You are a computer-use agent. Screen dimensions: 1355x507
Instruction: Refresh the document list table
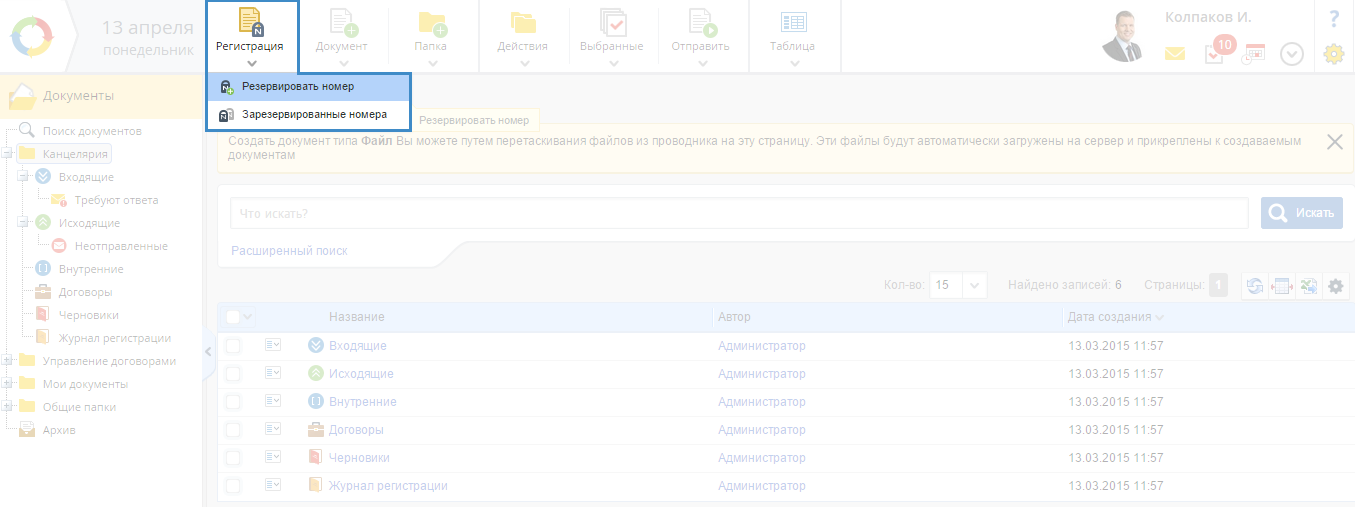point(1254,286)
